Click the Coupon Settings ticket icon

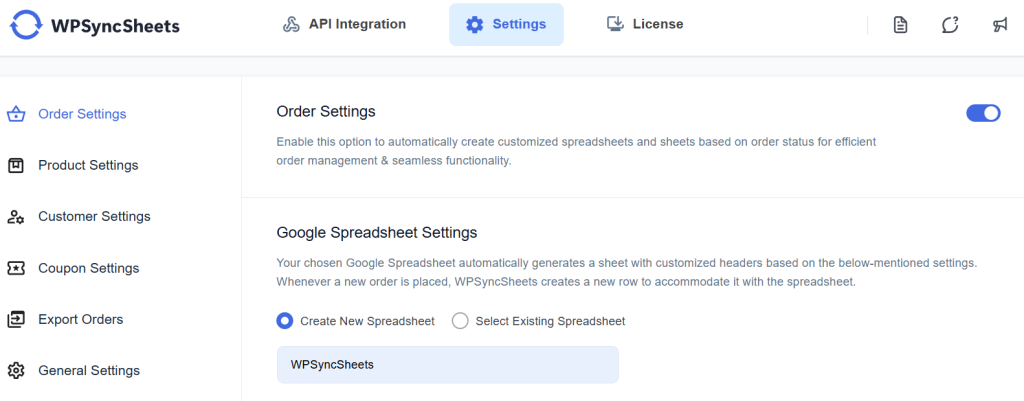16,268
